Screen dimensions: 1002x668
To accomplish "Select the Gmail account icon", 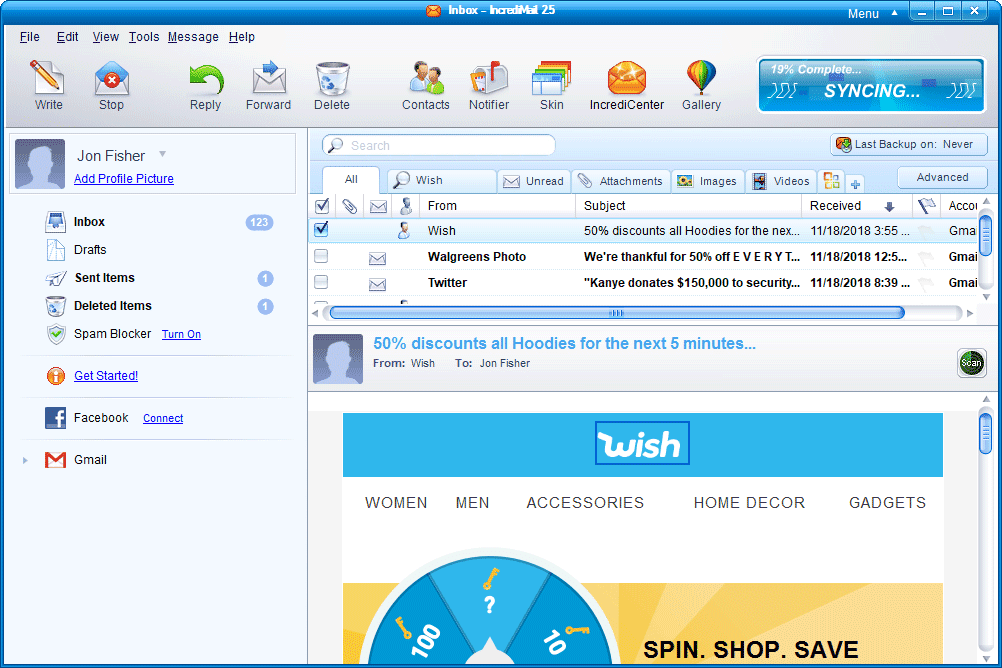I will tap(56, 460).
